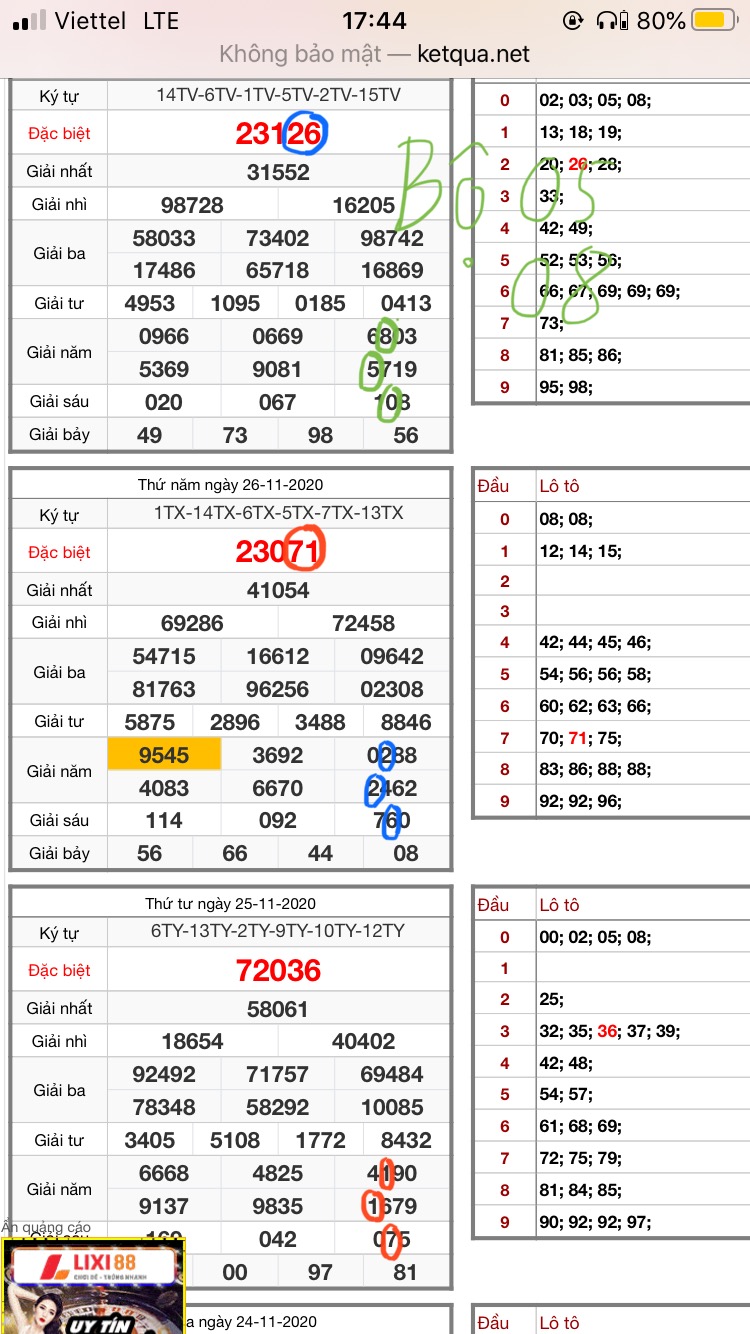Screen dimensions: 750x1334
Task: Open the LIXI88 advertisement banner
Action: 94,1286
